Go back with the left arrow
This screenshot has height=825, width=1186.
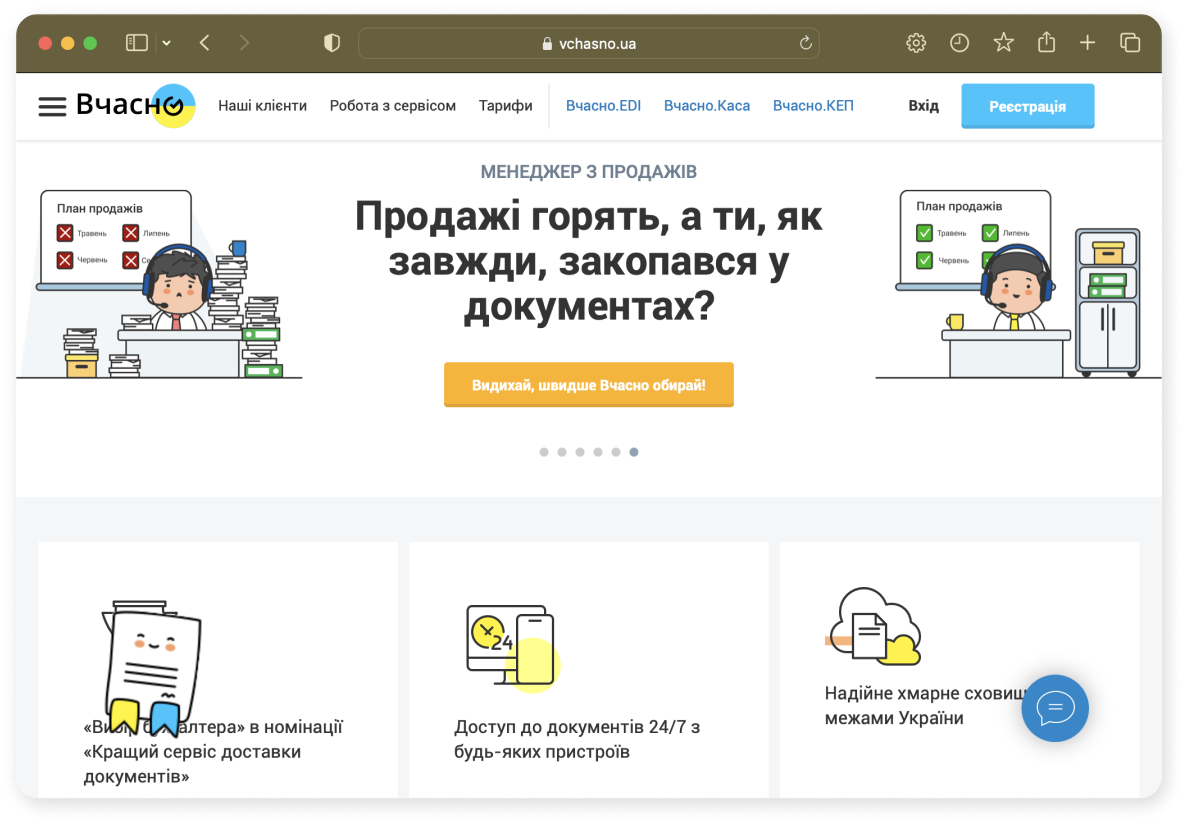tap(204, 43)
